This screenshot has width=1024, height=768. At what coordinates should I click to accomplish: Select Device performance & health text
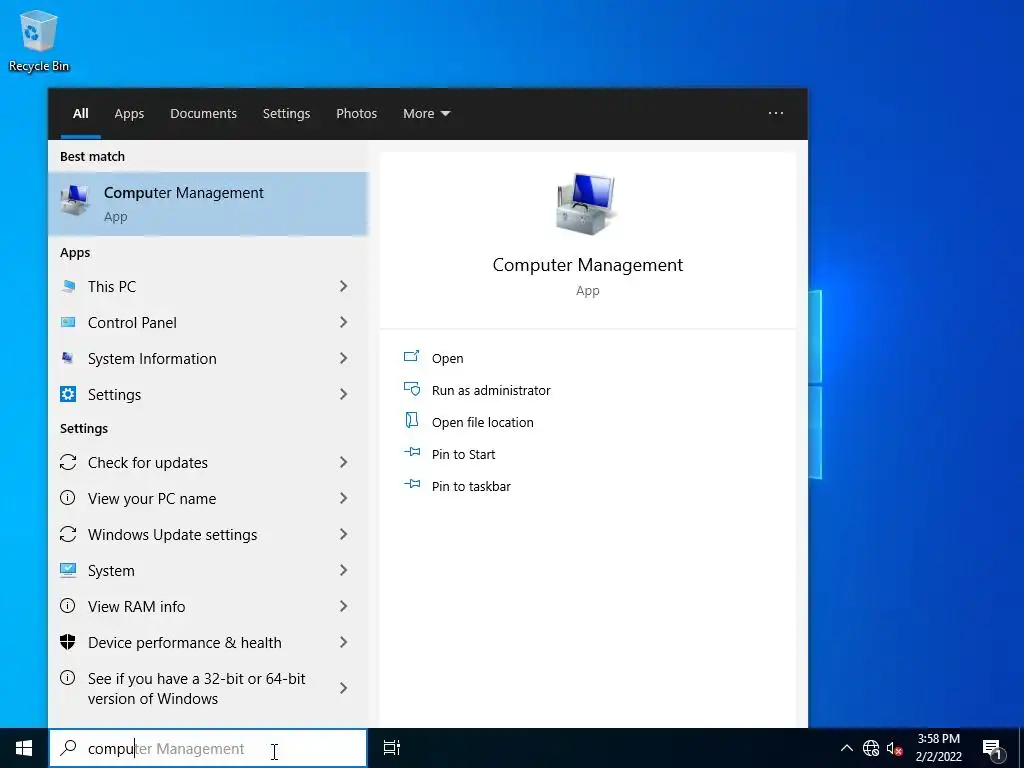(x=185, y=642)
